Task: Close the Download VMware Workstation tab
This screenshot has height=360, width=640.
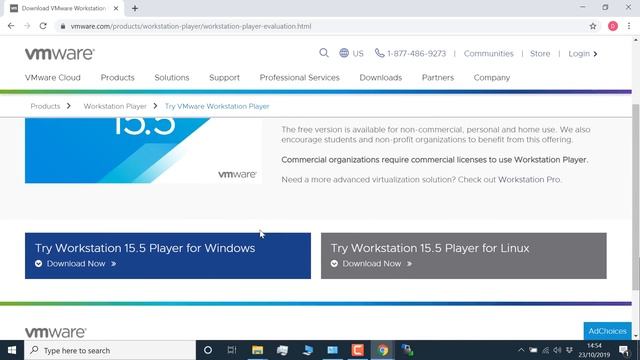Action: [116, 8]
